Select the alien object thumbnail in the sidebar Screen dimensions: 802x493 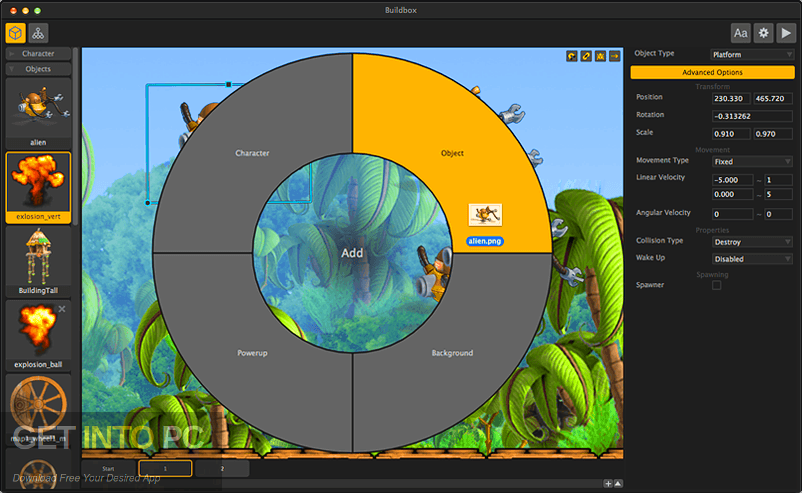point(38,113)
